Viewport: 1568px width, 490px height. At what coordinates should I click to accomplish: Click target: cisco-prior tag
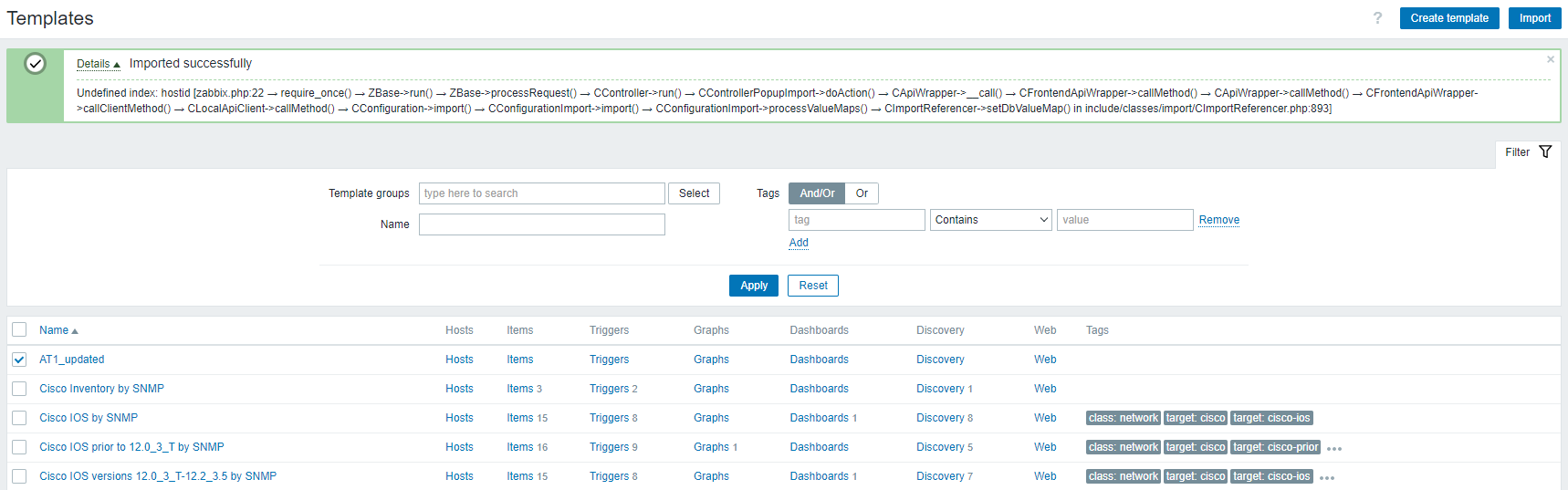coord(1276,447)
